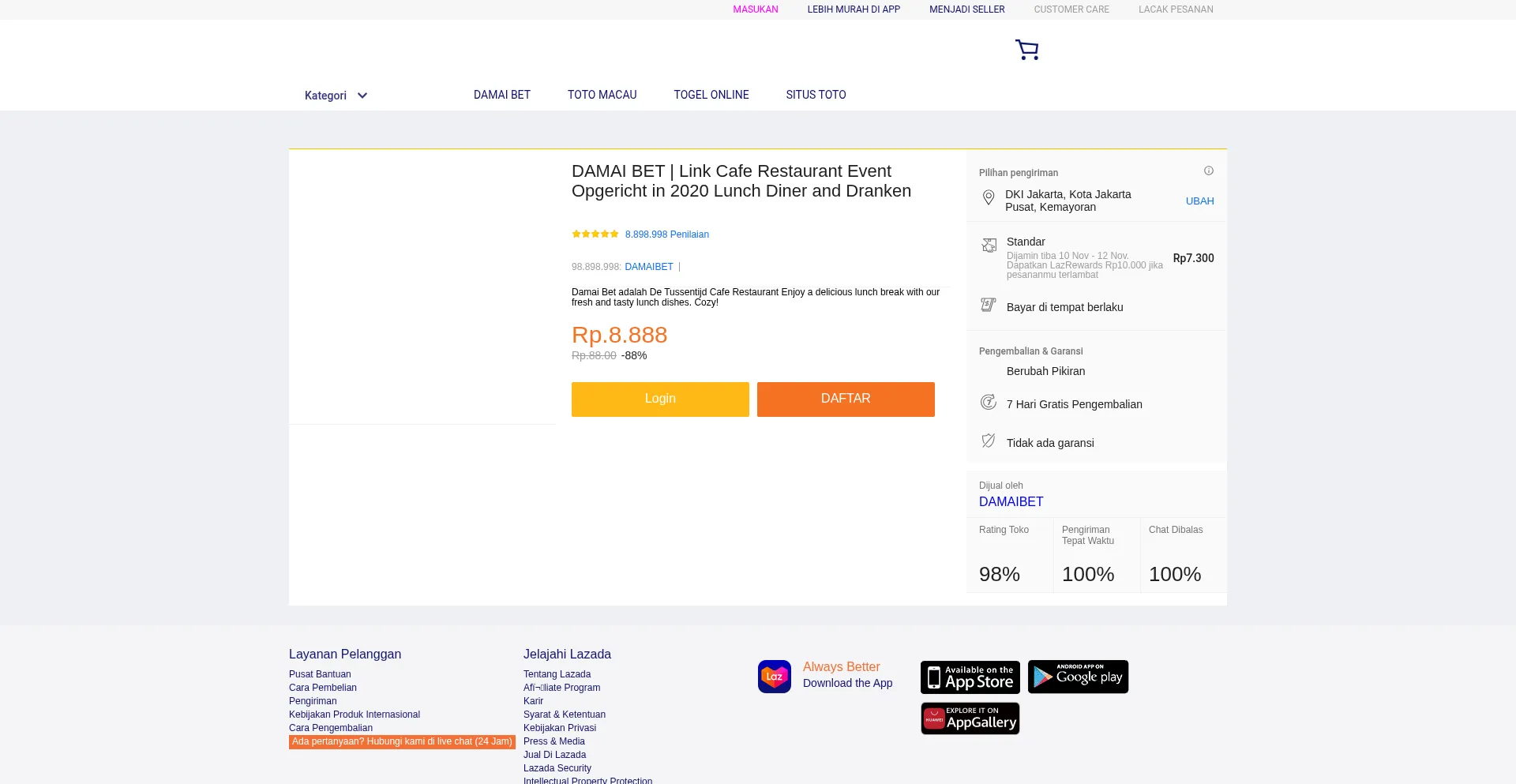Screen dimensions: 1516x784
Task: Click the orange DAFTAR button
Action: click(x=846, y=400)
